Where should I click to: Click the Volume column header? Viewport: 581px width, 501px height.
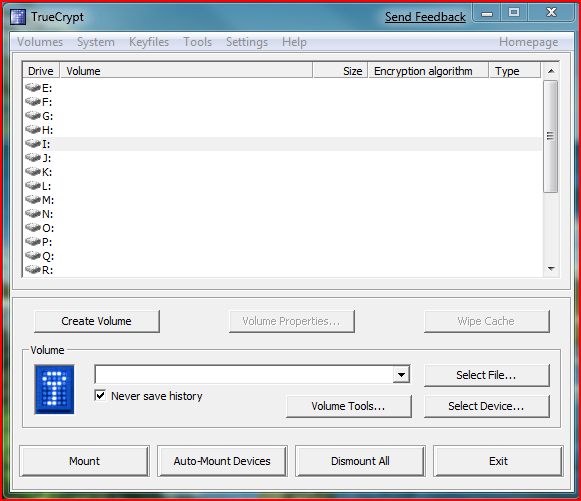pos(186,71)
